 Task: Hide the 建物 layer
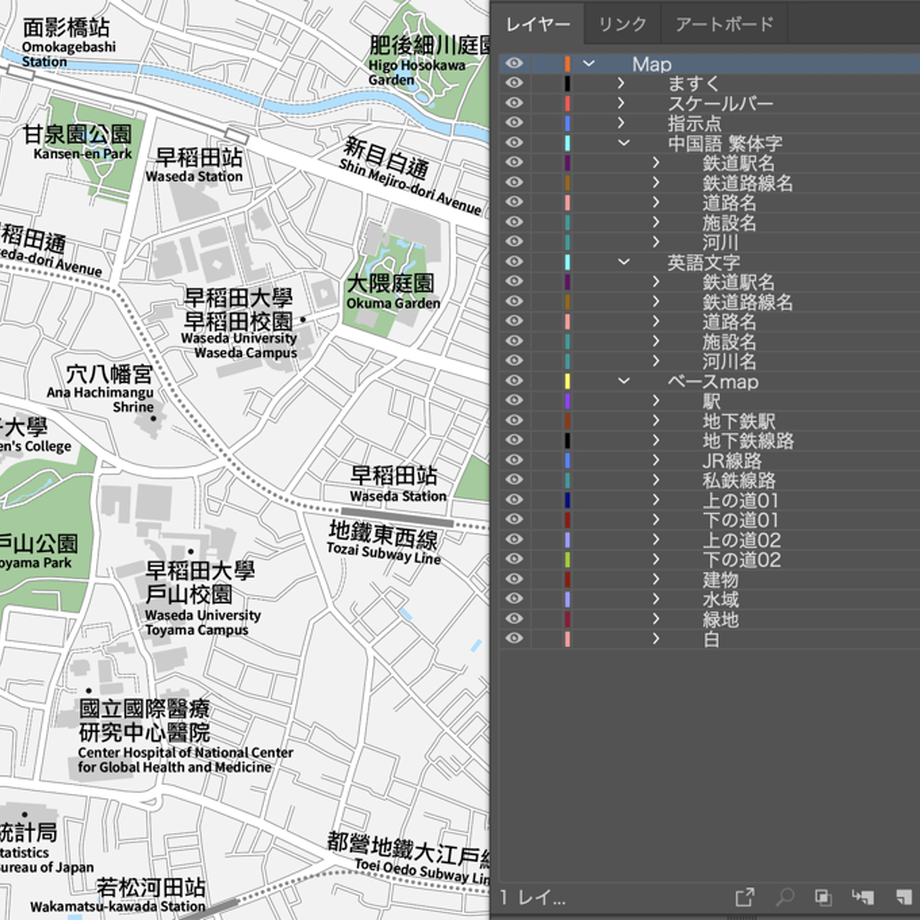(514, 579)
